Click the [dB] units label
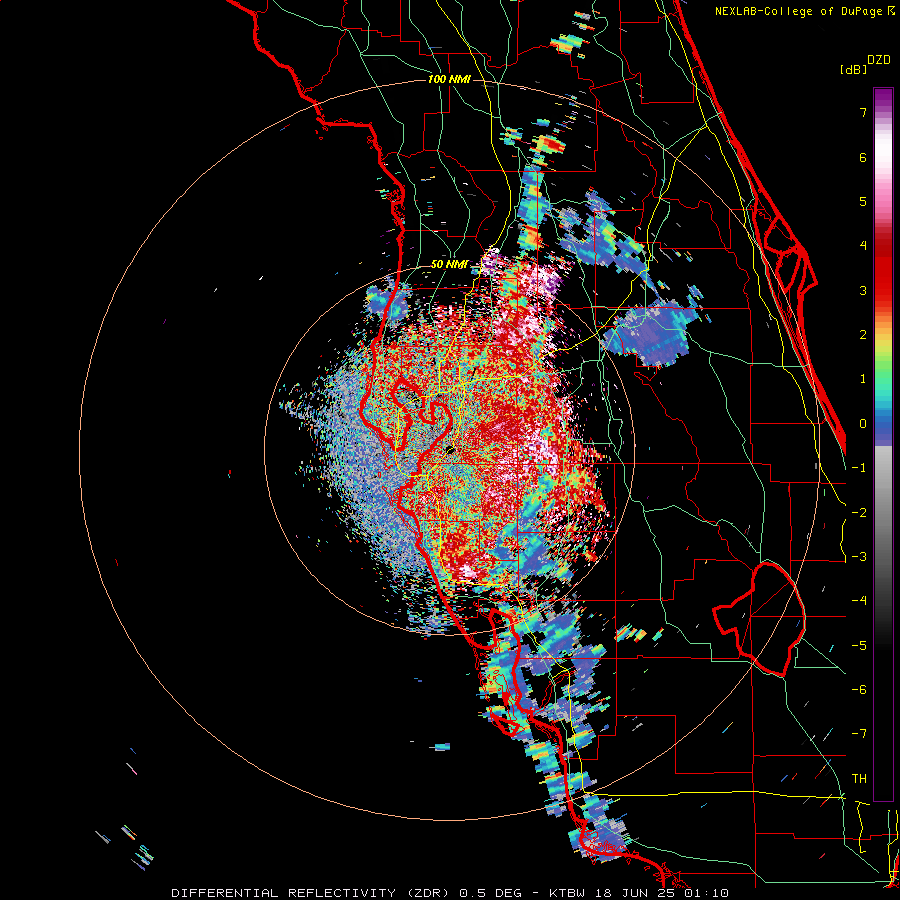This screenshot has height=900, width=900. pyautogui.click(x=853, y=70)
